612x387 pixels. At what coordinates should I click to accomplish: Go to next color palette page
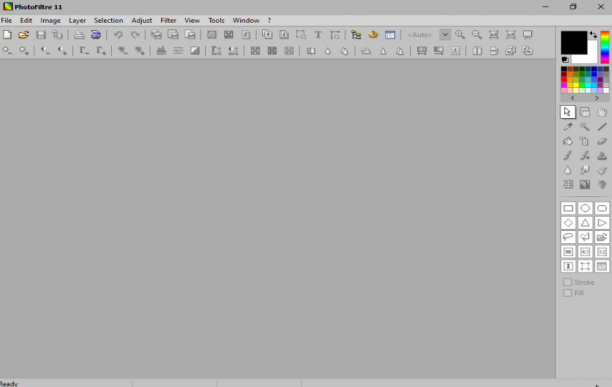tap(597, 98)
